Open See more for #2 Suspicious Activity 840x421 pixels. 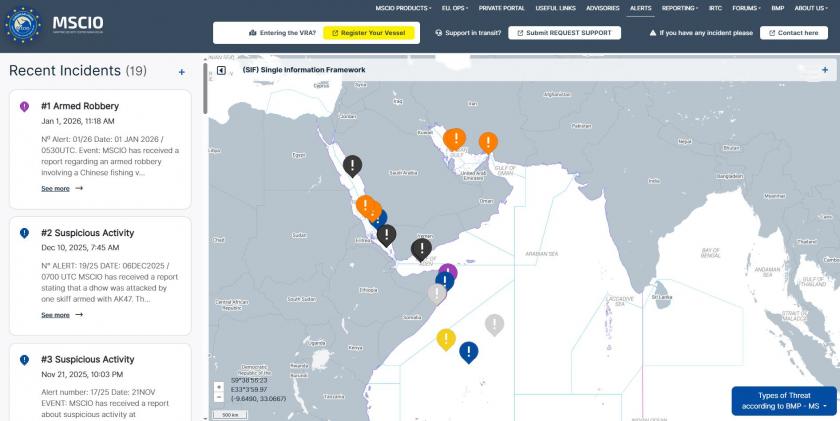point(55,315)
